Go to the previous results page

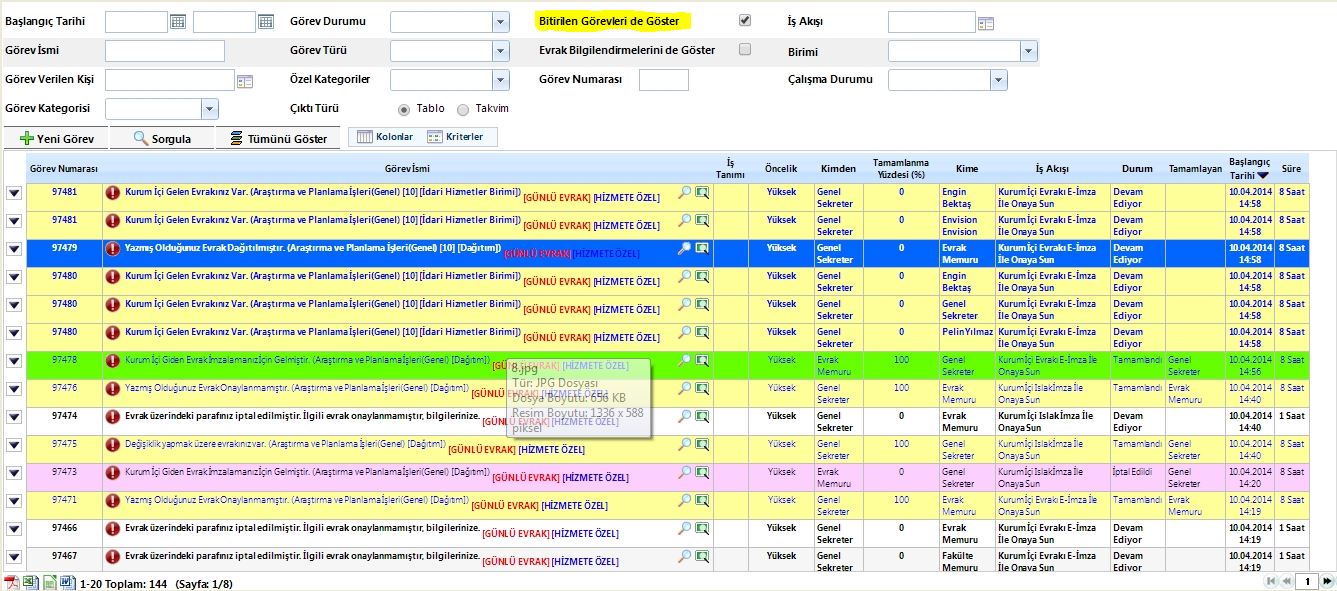pos(1286,581)
